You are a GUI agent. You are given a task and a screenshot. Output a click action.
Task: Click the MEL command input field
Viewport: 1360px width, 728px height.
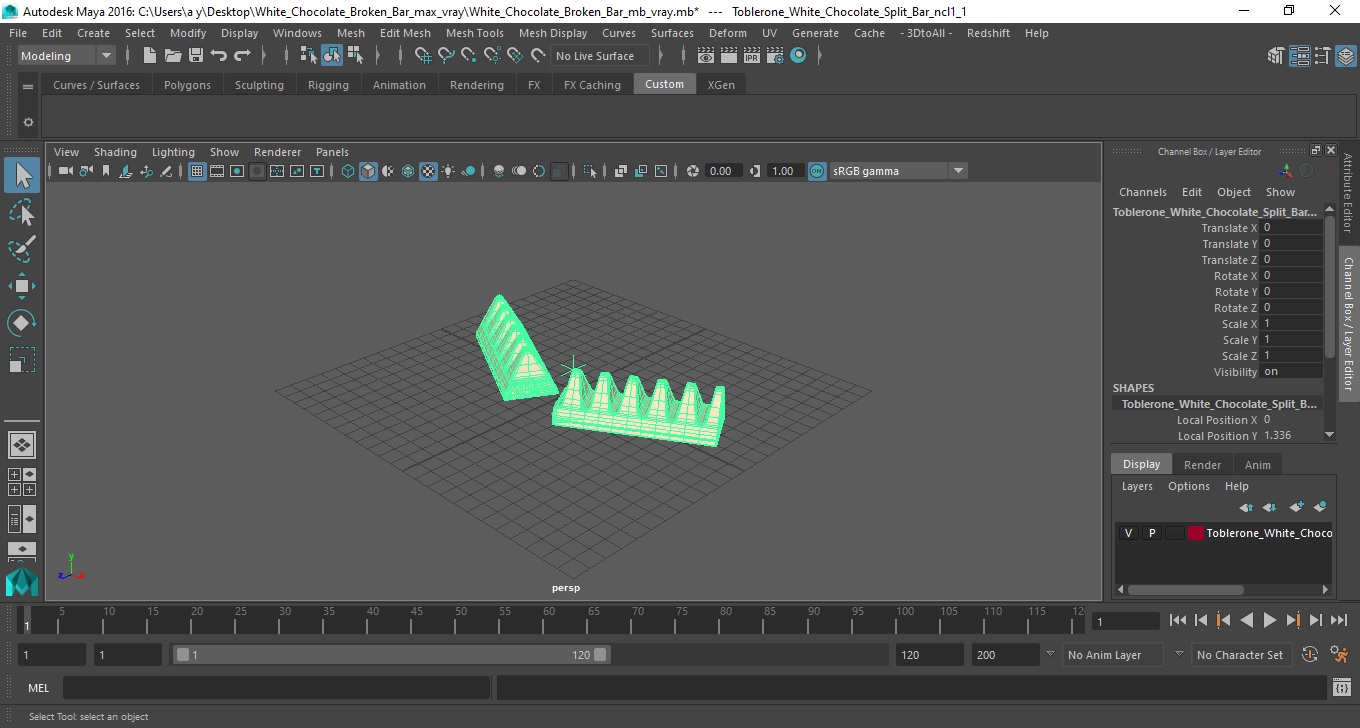point(276,688)
